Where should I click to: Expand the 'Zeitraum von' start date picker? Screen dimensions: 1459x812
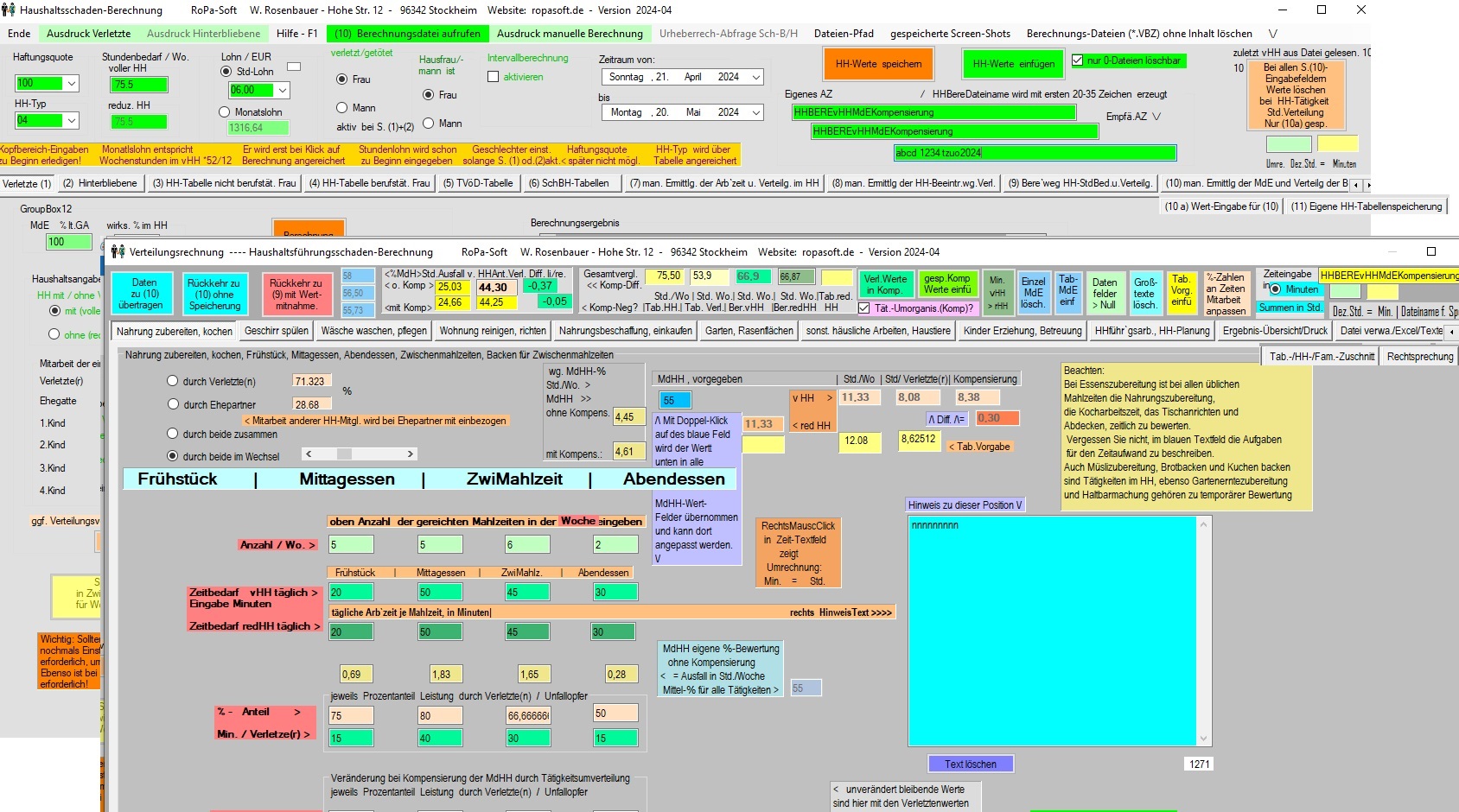pos(755,77)
